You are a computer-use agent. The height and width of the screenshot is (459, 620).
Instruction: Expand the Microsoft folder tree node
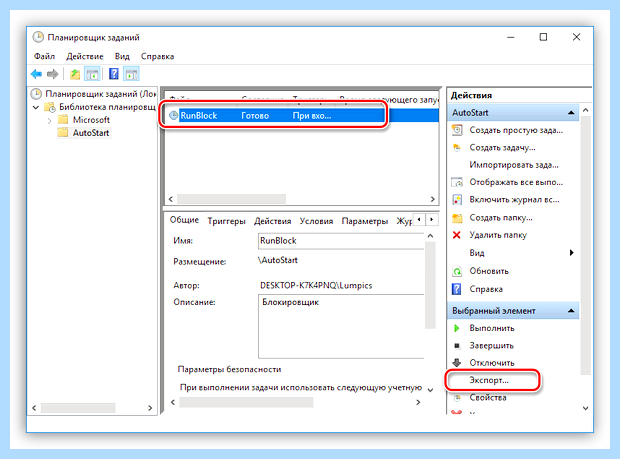[x=49, y=120]
